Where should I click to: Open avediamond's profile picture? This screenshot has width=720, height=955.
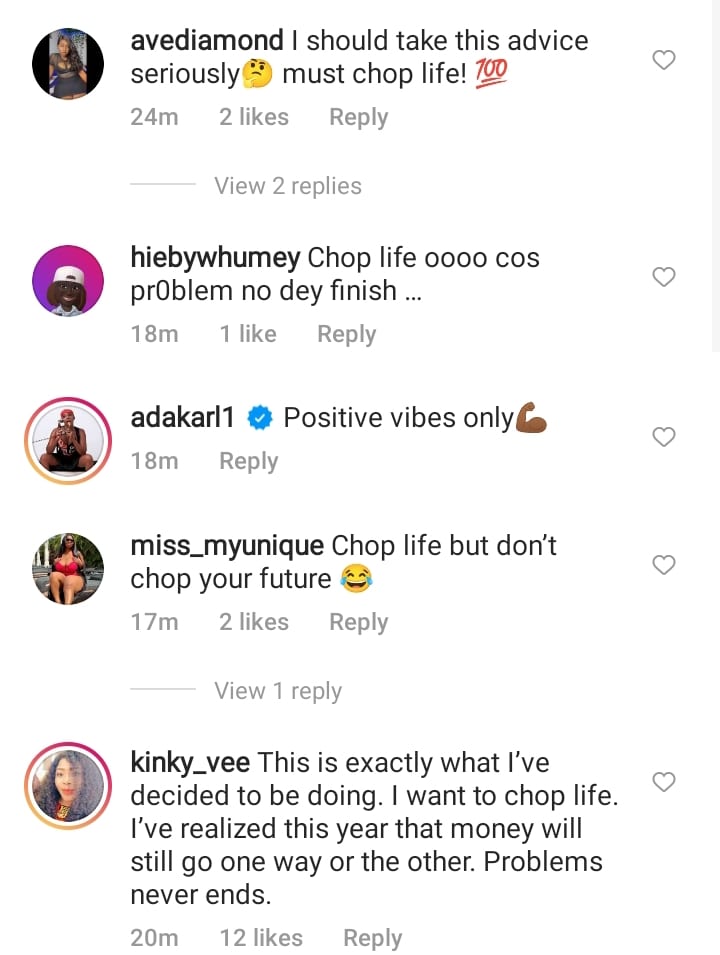coord(68,63)
